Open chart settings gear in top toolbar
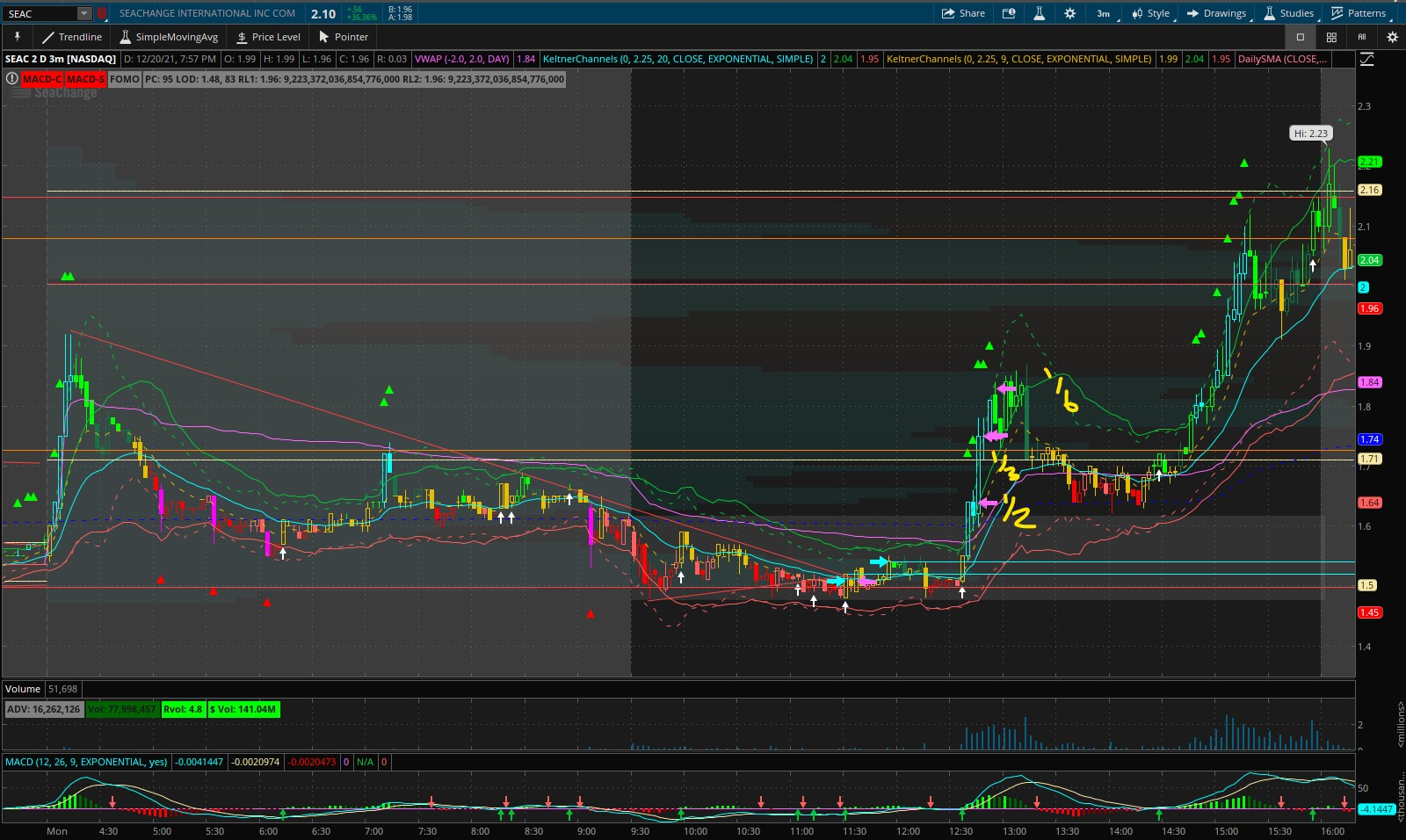This screenshot has width=1406, height=840. coord(1069,13)
